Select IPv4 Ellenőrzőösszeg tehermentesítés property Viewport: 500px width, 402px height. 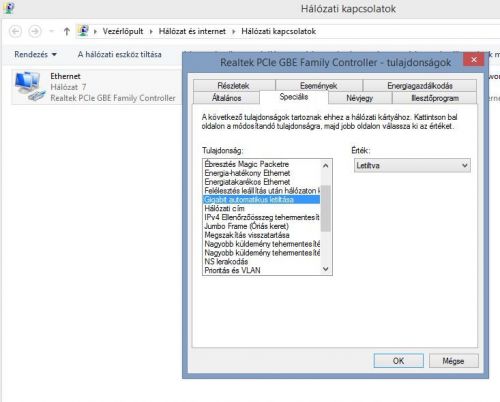coord(262,217)
